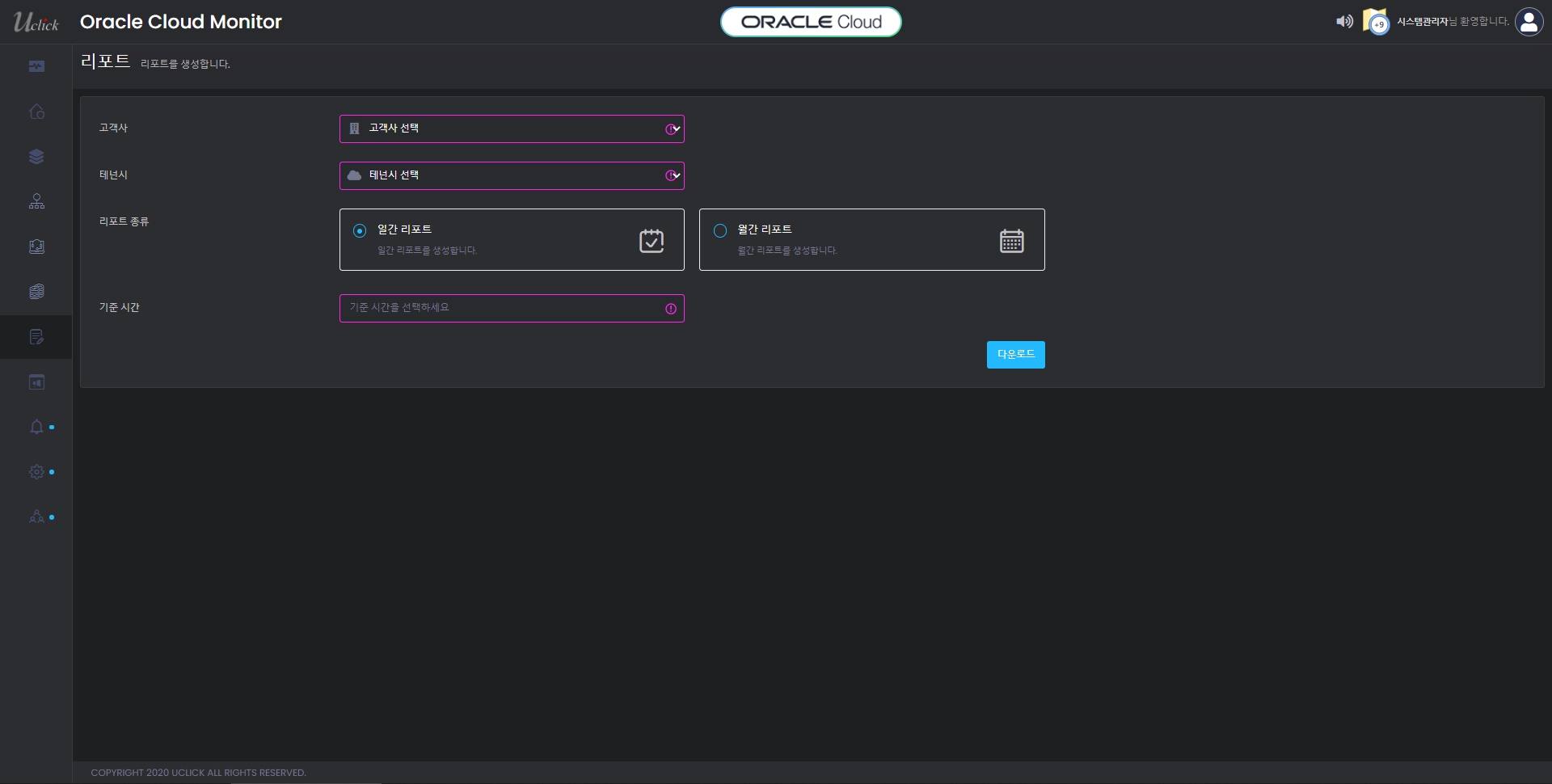
Task: Open the gear settings sidebar icon
Action: pyautogui.click(x=36, y=472)
